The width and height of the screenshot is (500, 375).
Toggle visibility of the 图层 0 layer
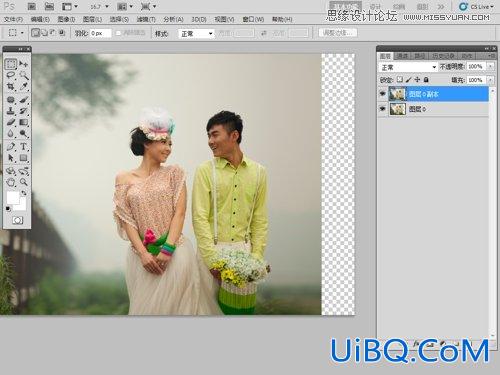pyautogui.click(x=383, y=109)
